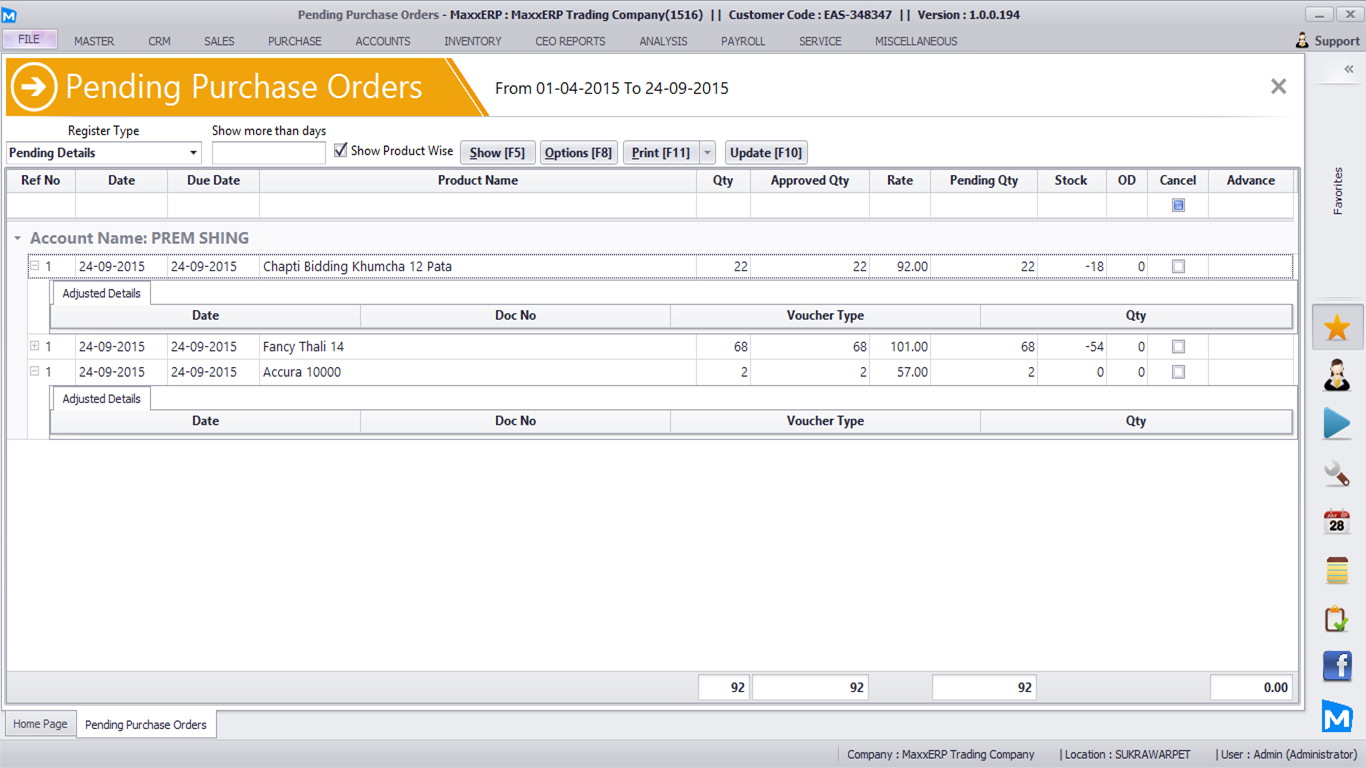Switch to the Home Page tab
Viewport: 1366px width, 768px height.
(40, 724)
